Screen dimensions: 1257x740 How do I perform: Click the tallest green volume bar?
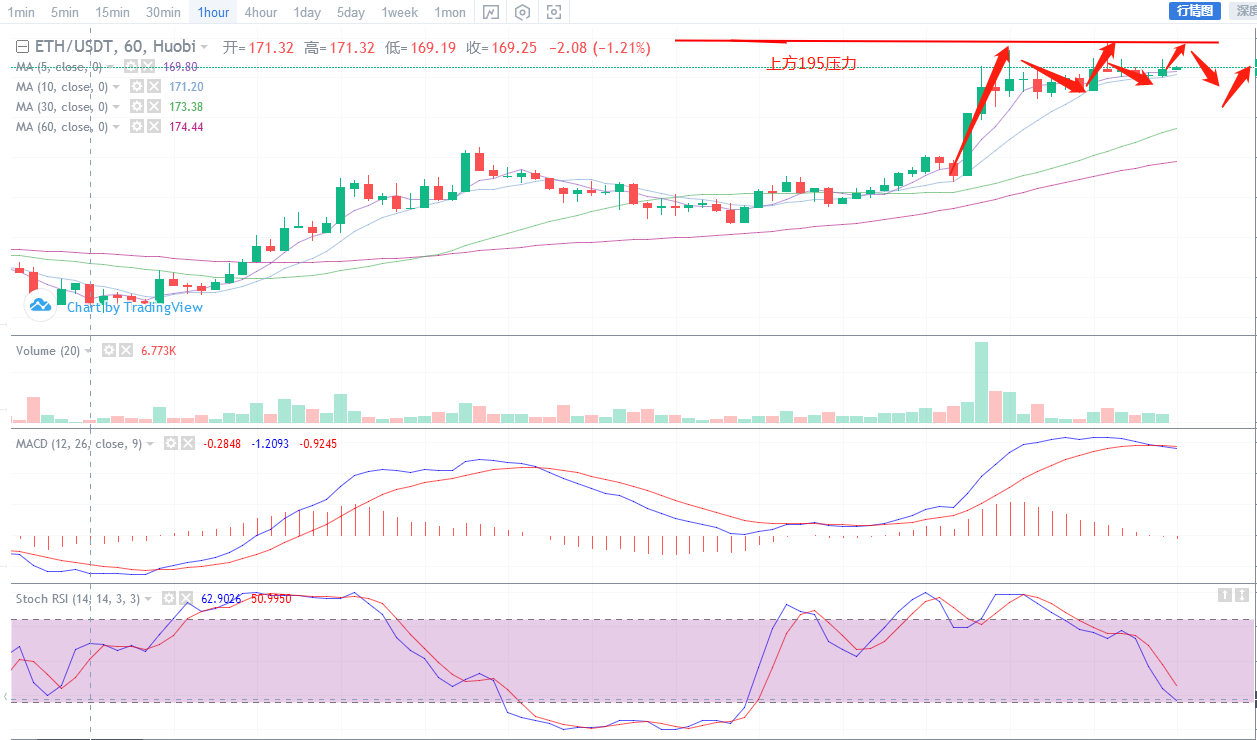(981, 383)
